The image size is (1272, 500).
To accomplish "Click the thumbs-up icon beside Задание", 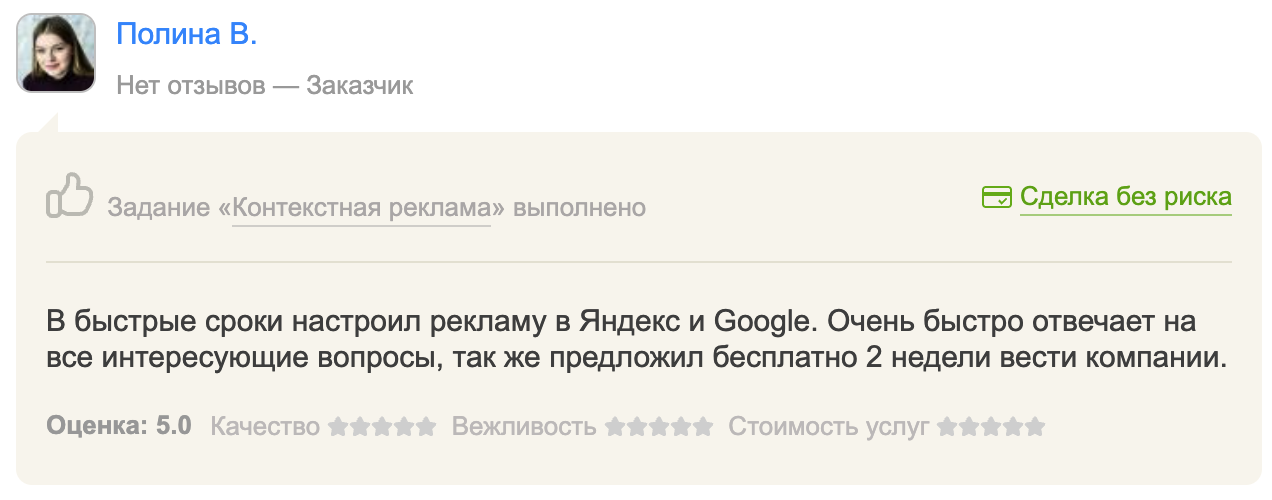I will tap(69, 195).
